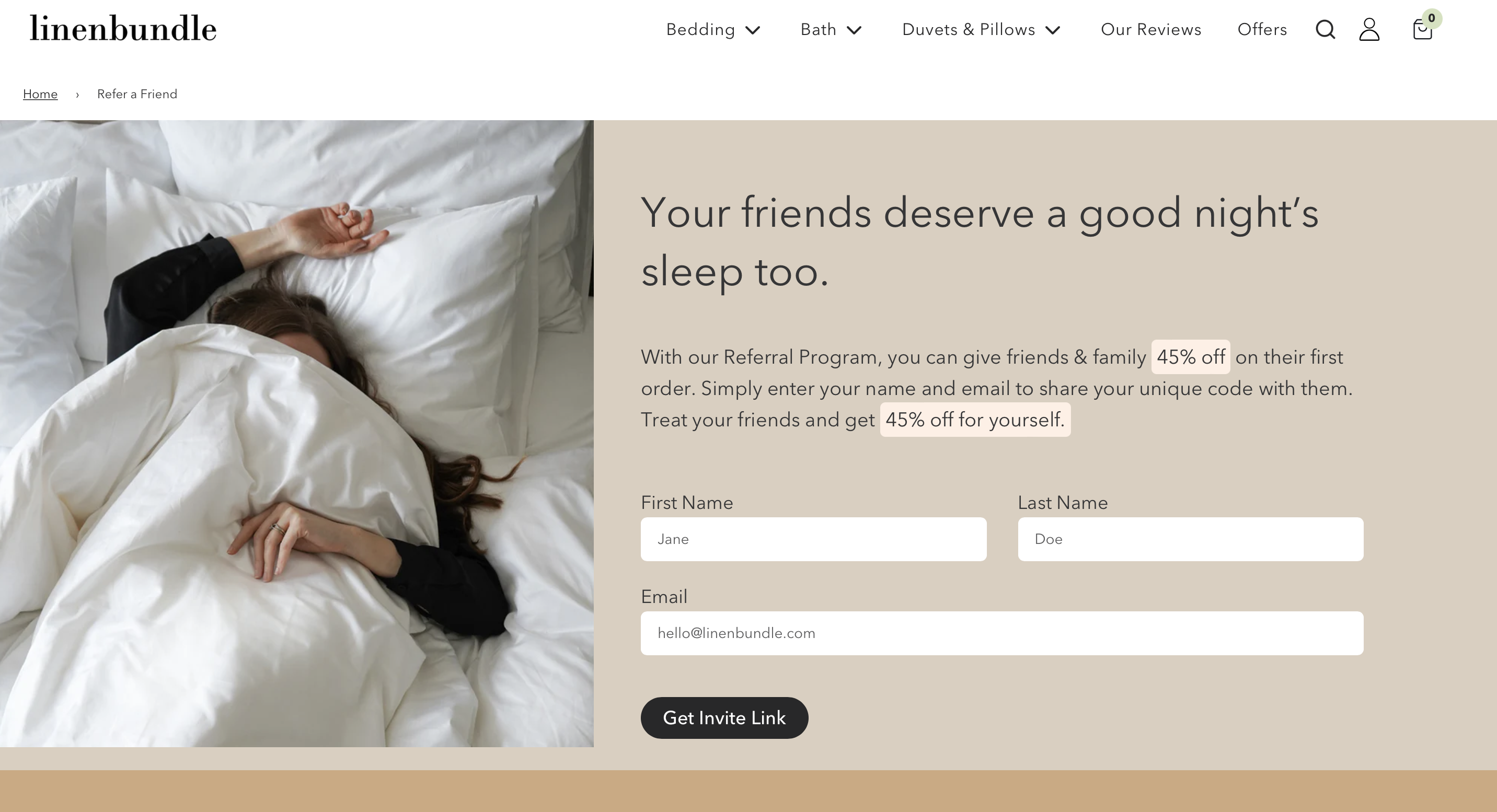Expand the Bedding dropdown chevron
Image resolution: width=1497 pixels, height=812 pixels.
point(753,30)
